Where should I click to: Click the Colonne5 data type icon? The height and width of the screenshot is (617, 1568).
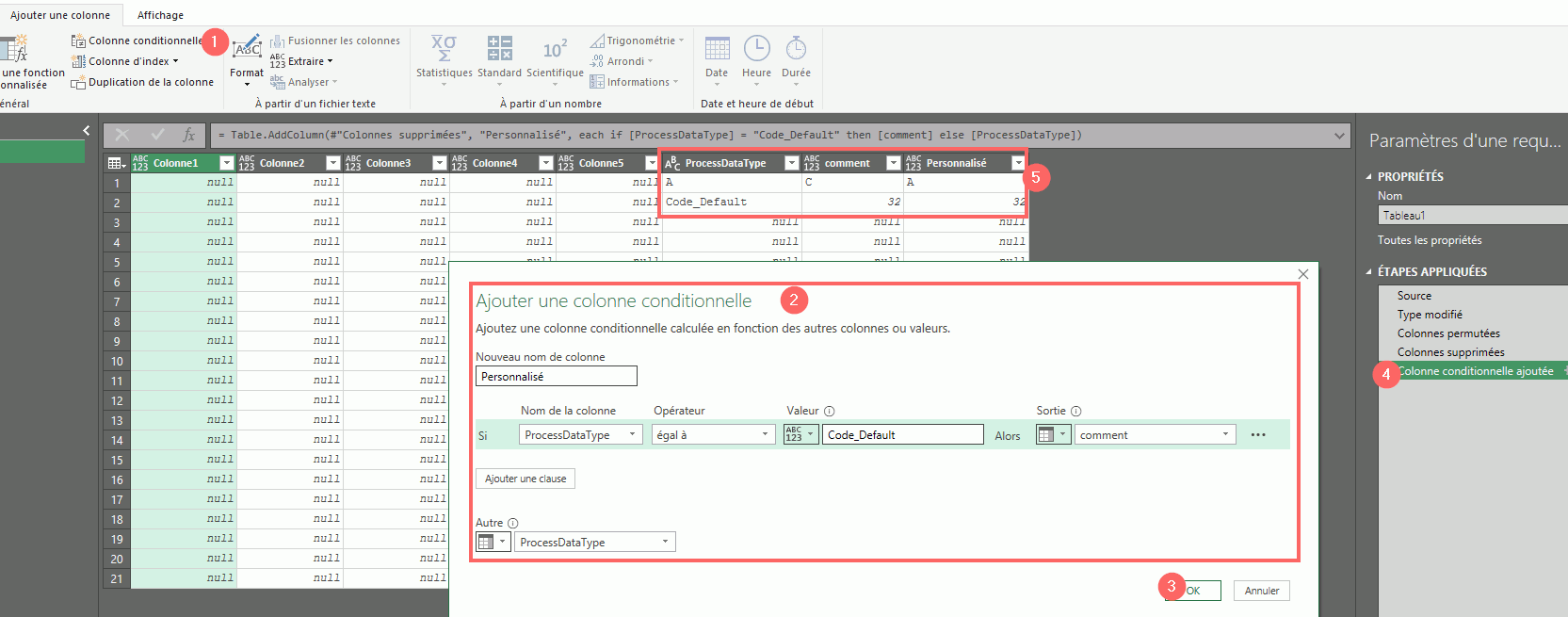click(566, 163)
